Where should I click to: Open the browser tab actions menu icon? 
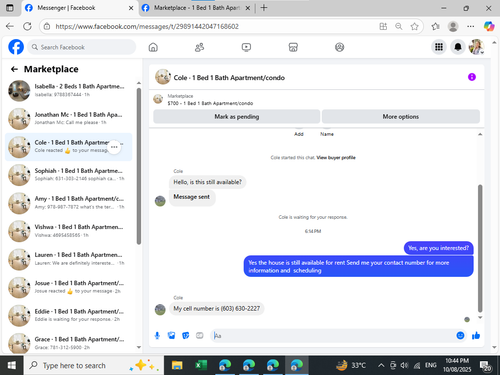(10, 8)
